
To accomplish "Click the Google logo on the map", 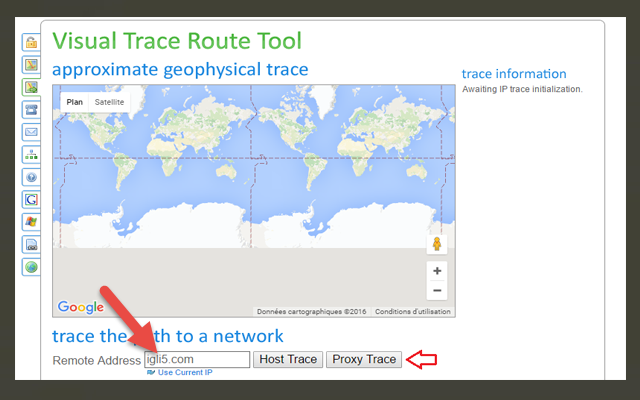I will [x=81, y=307].
